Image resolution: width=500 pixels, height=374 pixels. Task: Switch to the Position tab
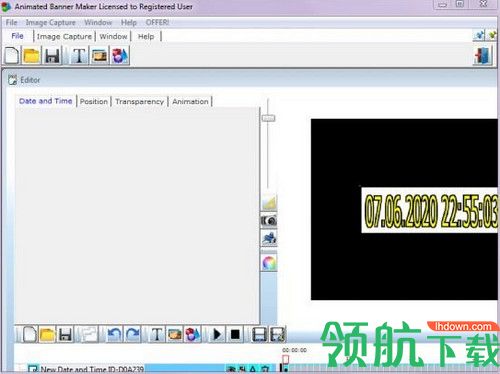pos(94,101)
